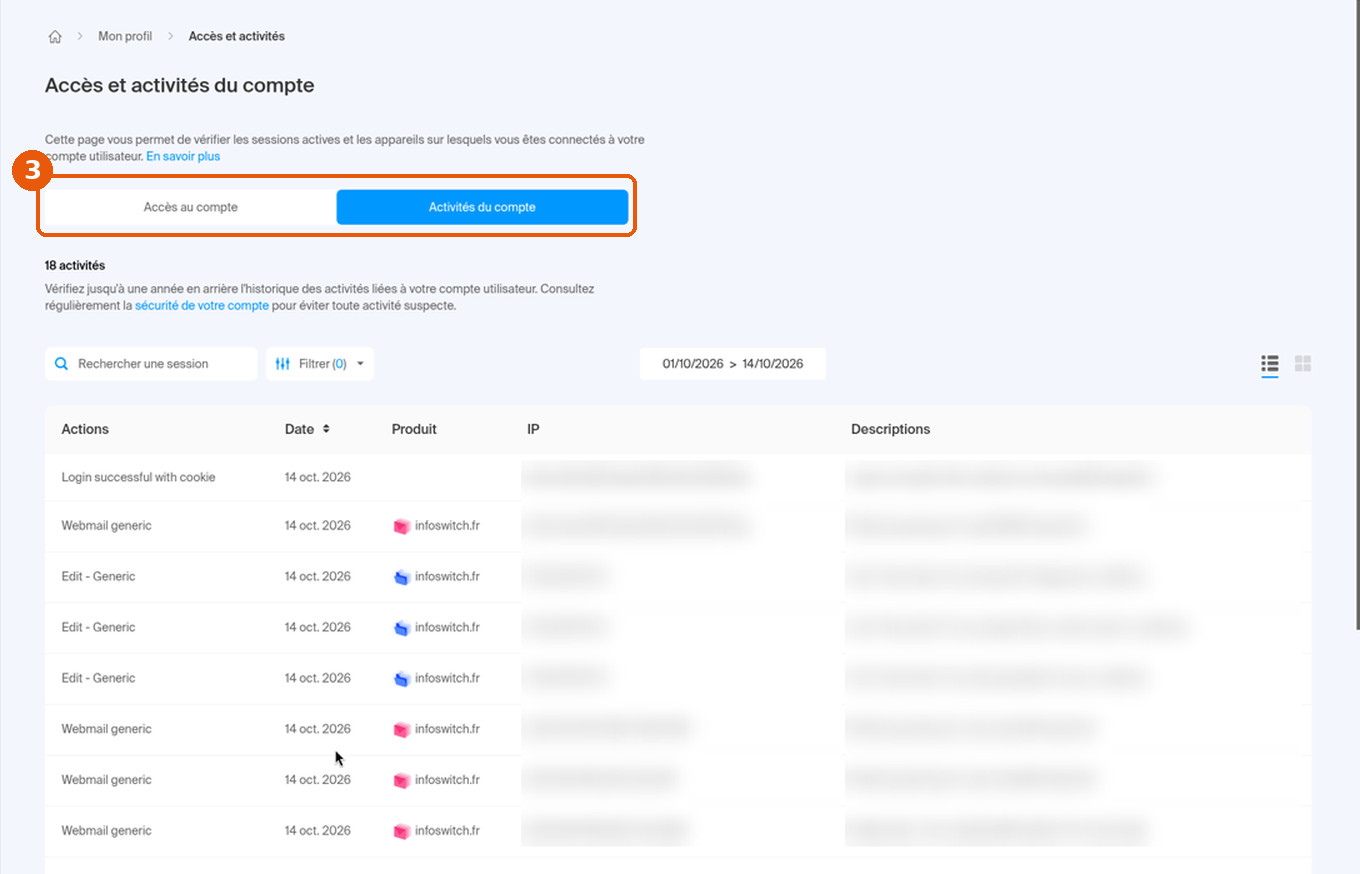Switch to list view icon

coord(1270,364)
